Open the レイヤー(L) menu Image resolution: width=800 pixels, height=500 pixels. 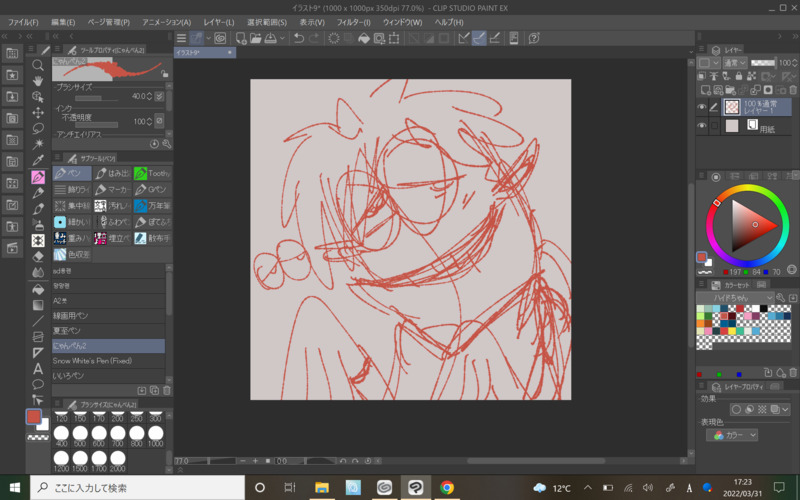coord(218,22)
